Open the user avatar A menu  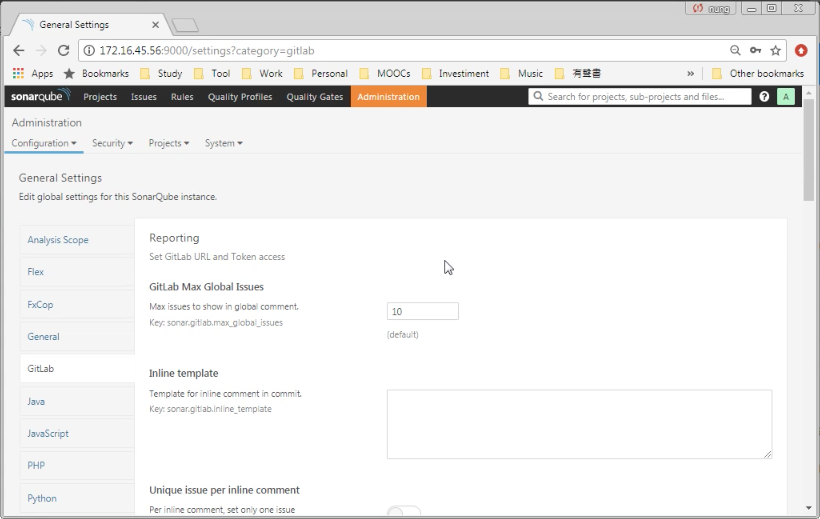785,96
